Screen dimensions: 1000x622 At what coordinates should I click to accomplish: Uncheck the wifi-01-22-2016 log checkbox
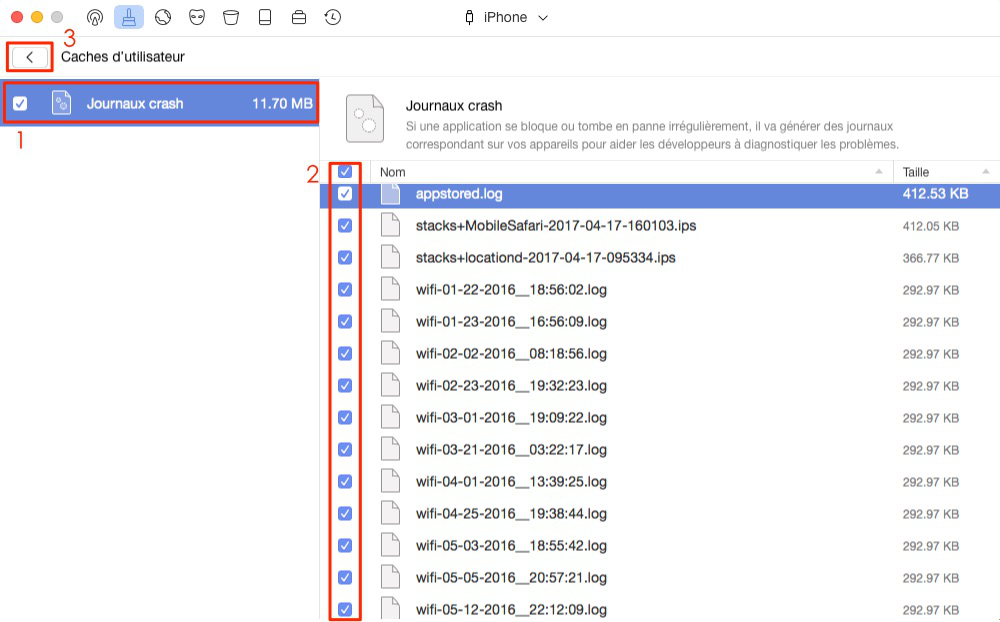pos(345,289)
